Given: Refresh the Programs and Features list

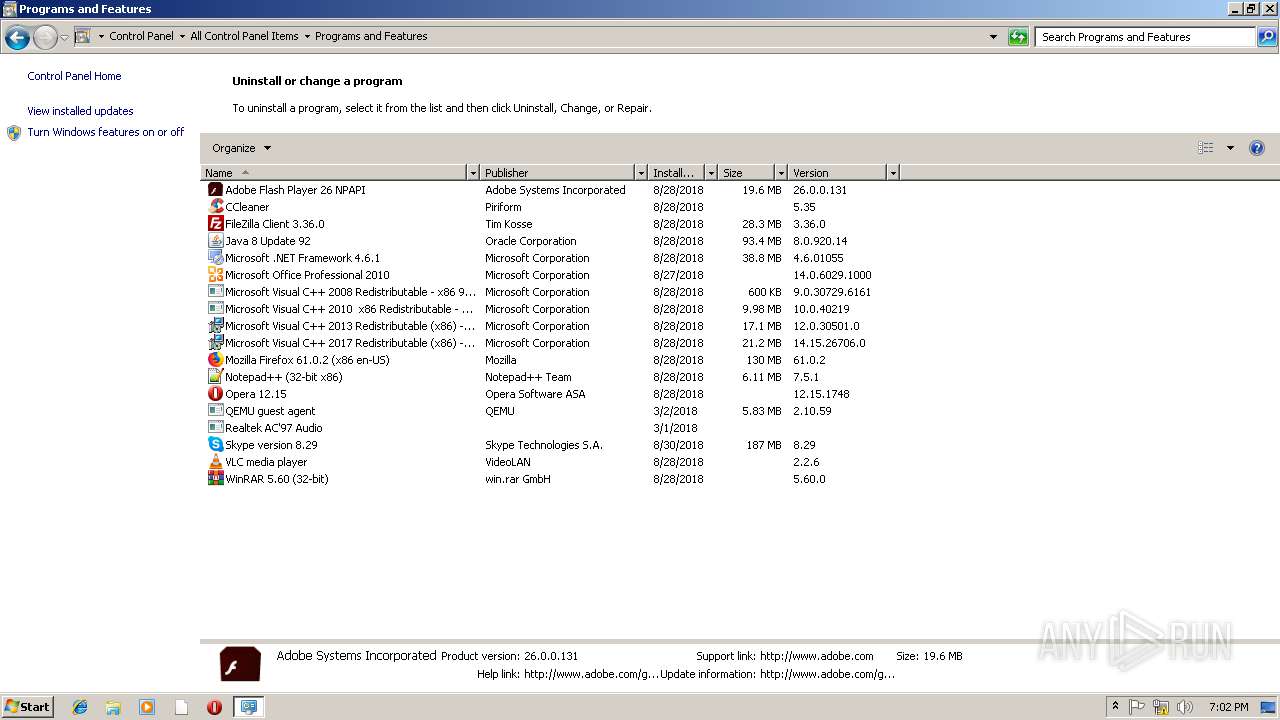Looking at the screenshot, I should click(1018, 37).
